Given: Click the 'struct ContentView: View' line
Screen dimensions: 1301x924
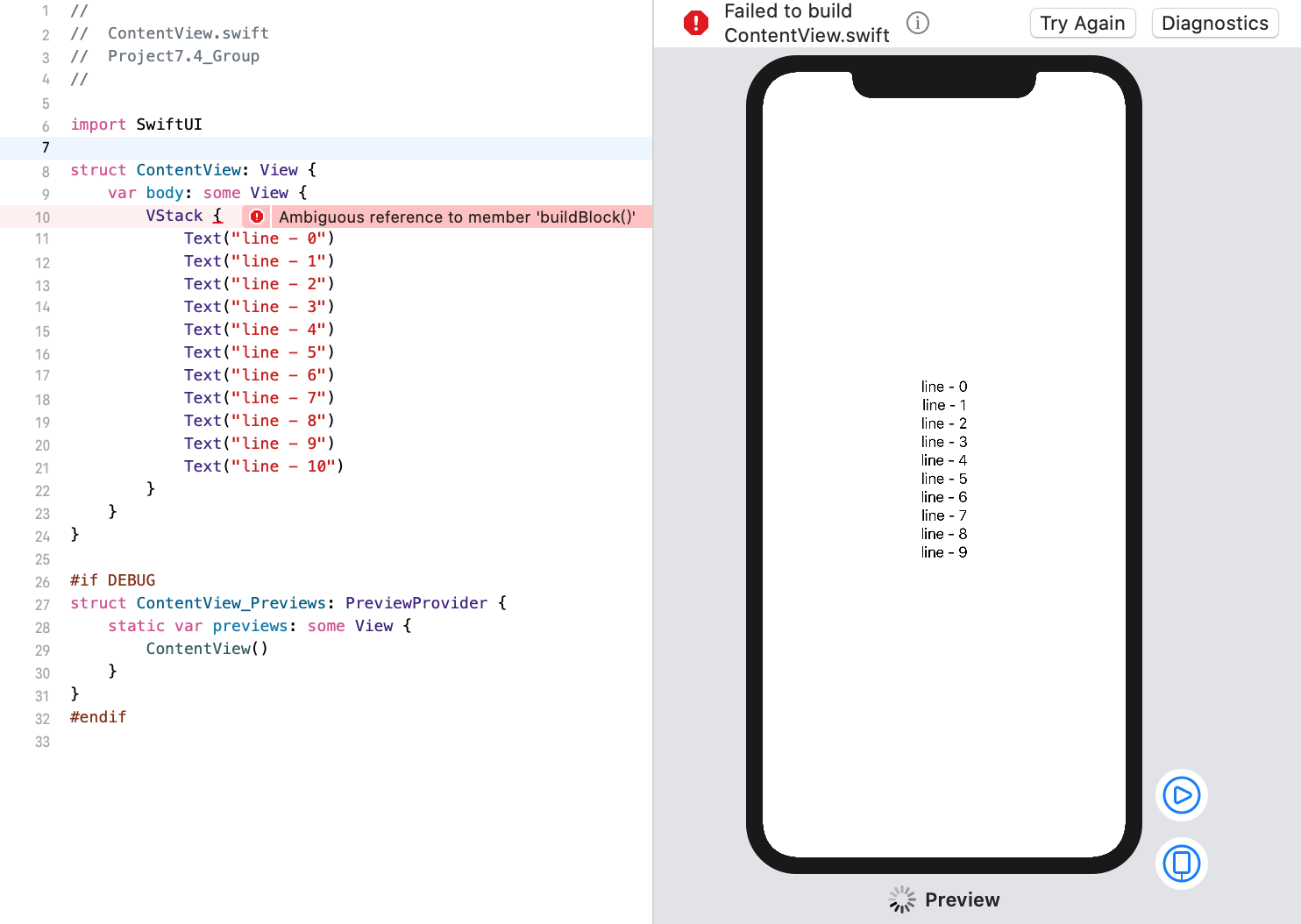Looking at the screenshot, I should [x=193, y=170].
